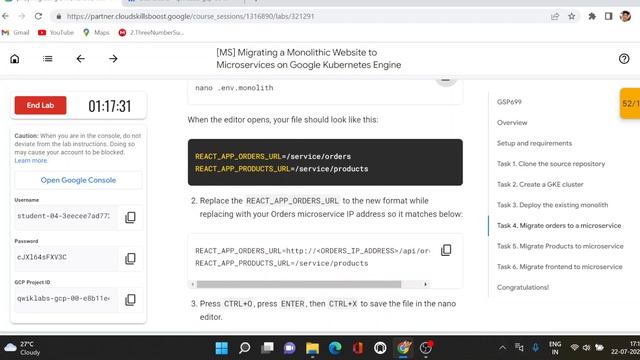Share this page icon in address bar
Viewport: 640px width, 360px height.
point(555,16)
